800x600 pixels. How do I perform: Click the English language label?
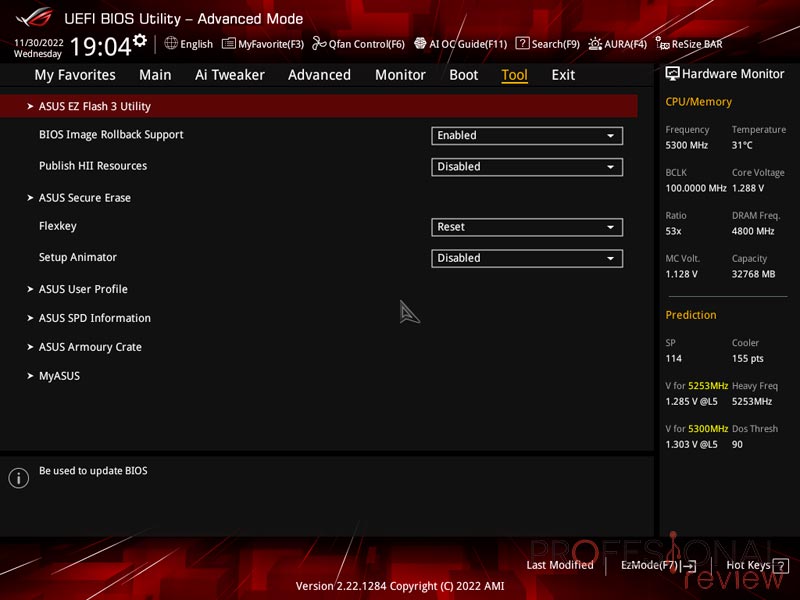point(196,44)
